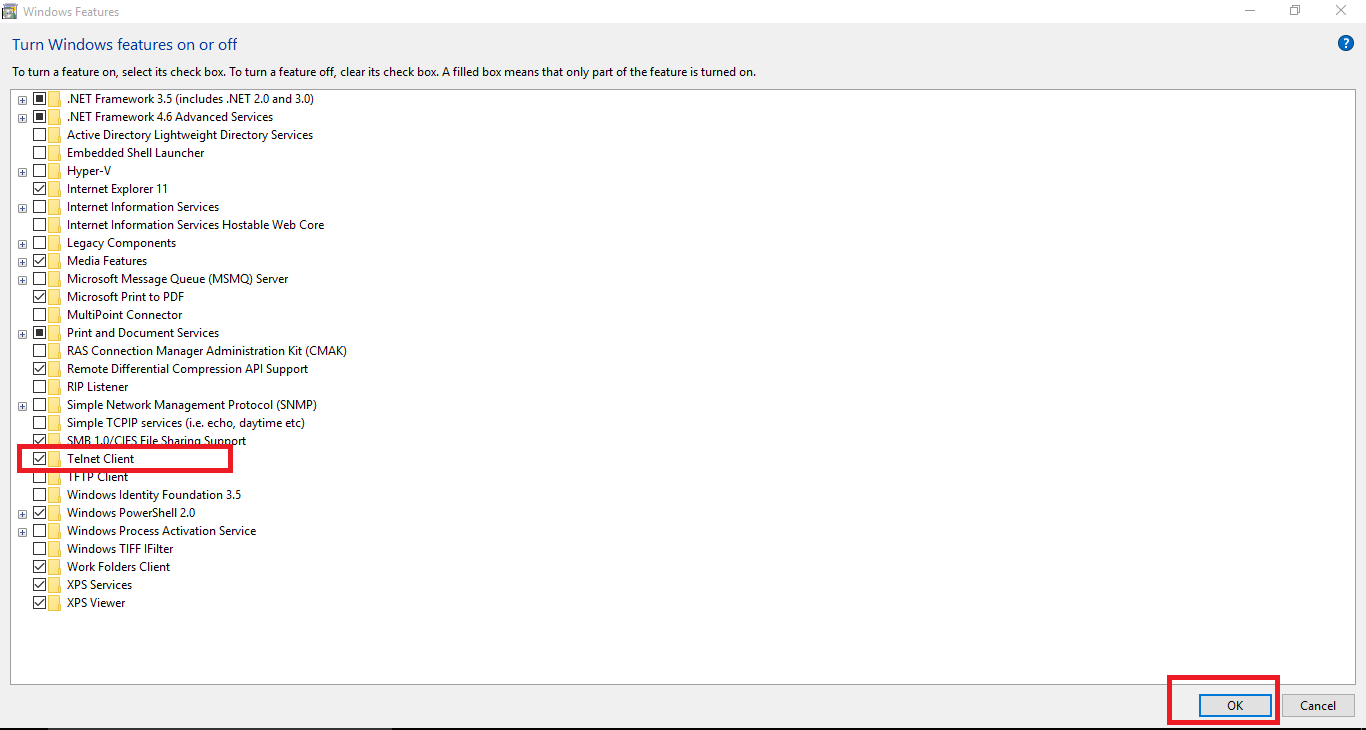Select "Remote Differential Compression API Support" text
The width and height of the screenshot is (1366, 730).
pyautogui.click(x=187, y=369)
